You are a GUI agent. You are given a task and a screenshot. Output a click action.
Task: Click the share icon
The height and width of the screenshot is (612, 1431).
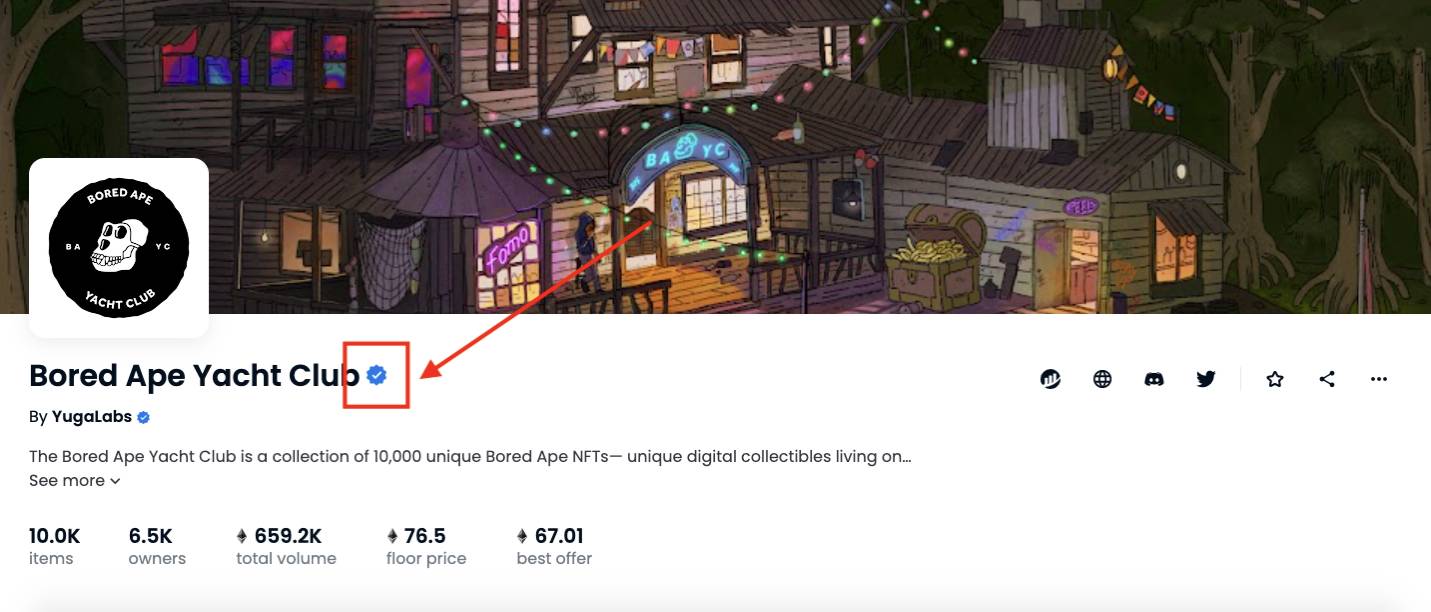point(1327,379)
